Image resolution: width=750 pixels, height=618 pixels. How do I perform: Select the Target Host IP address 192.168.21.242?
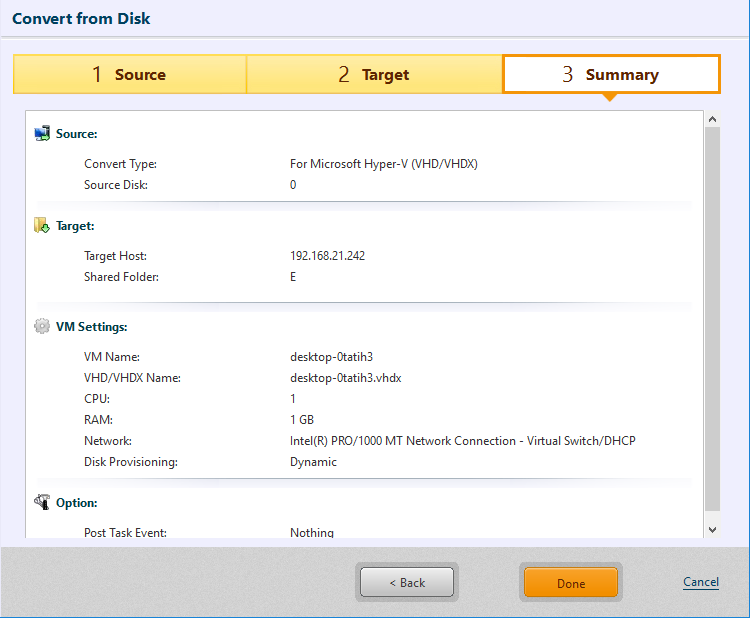tap(327, 256)
